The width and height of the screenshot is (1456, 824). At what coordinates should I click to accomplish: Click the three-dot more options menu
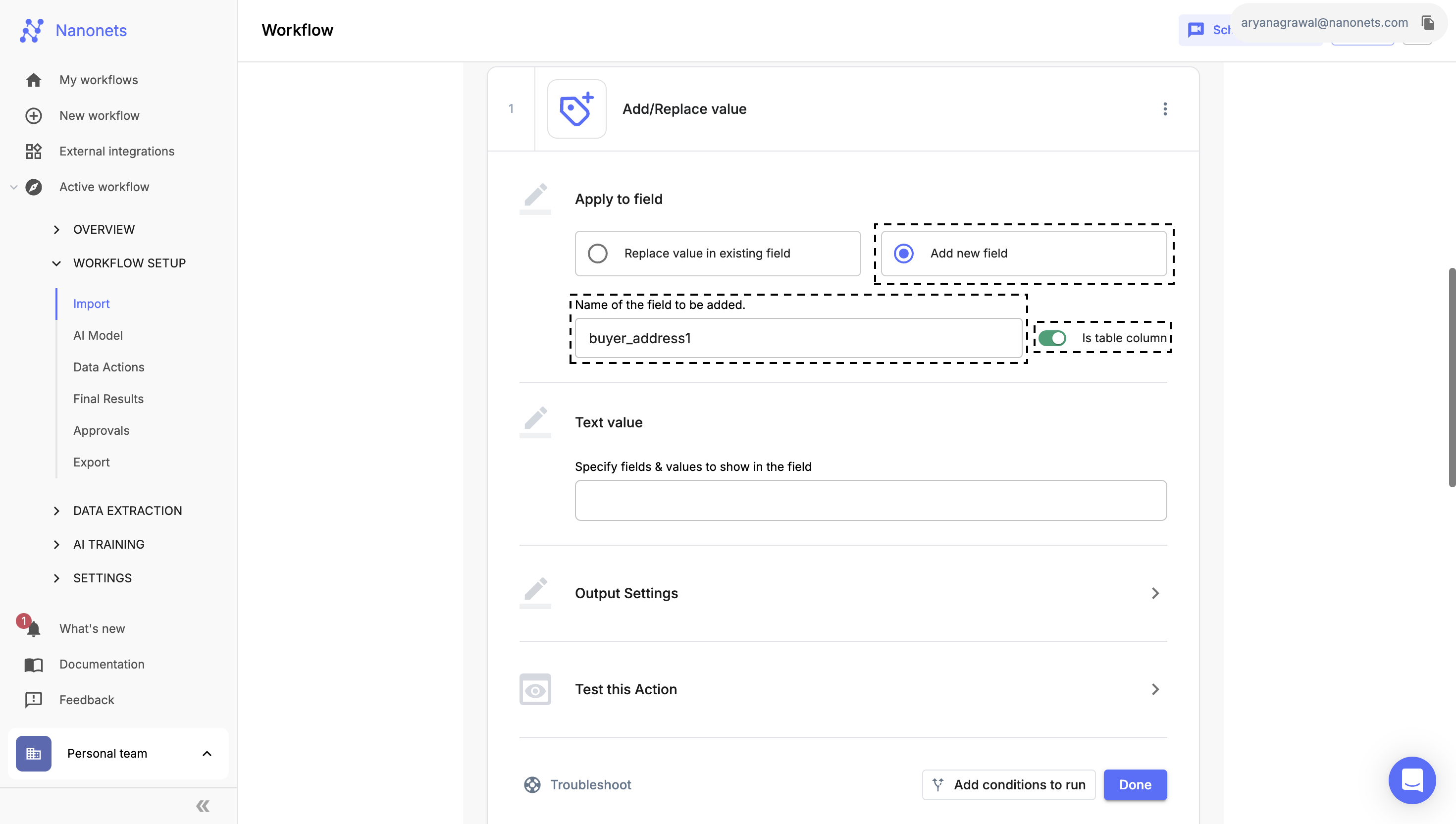1165,108
